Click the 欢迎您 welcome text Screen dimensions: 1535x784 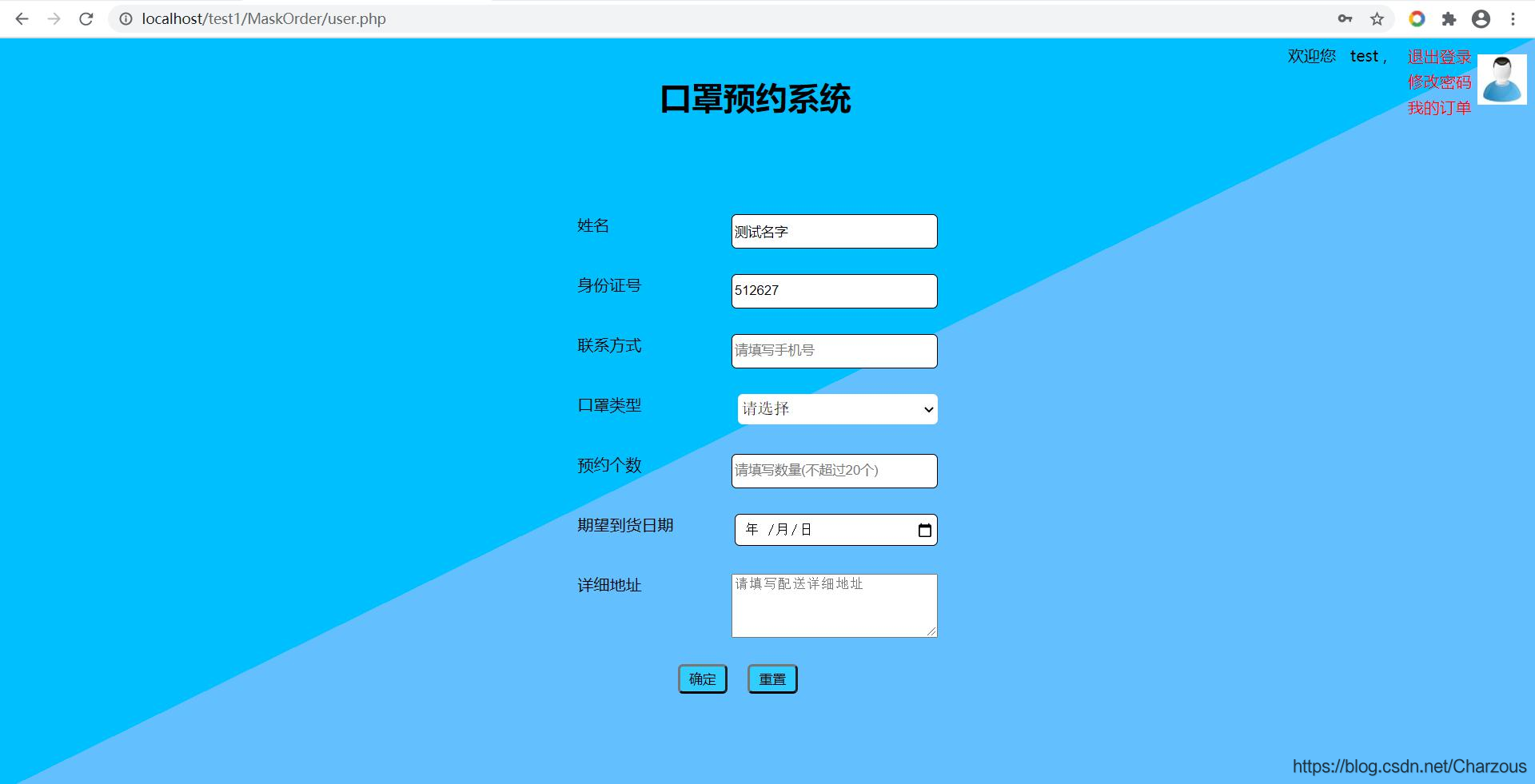[x=1311, y=56]
